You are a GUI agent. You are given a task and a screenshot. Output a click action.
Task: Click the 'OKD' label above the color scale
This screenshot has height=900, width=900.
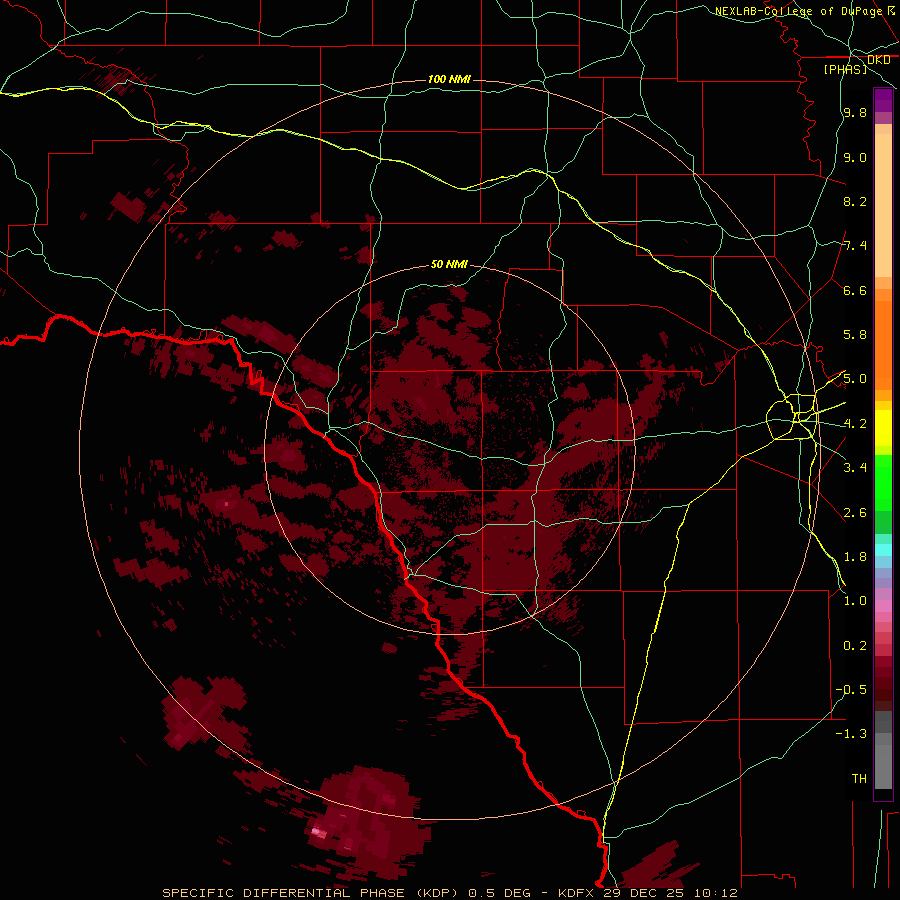click(x=879, y=60)
